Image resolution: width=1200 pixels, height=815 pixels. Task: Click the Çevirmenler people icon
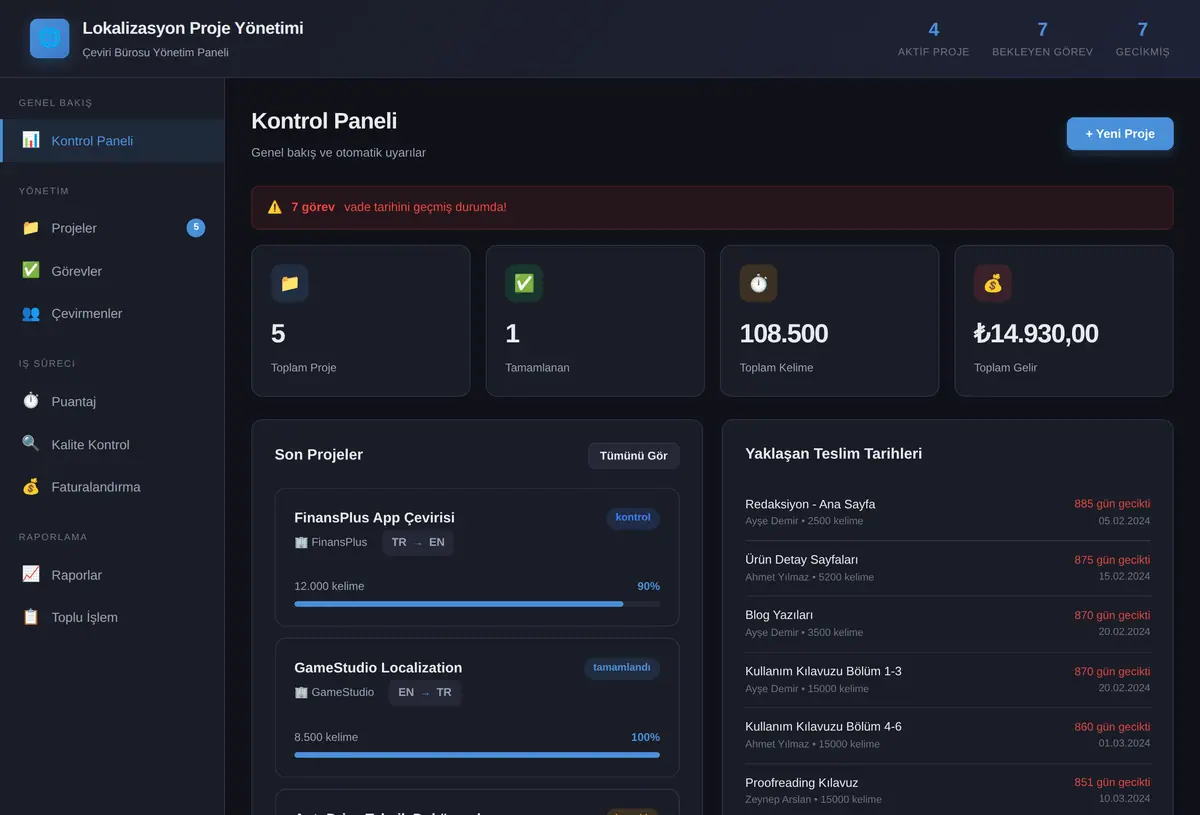tap(31, 313)
